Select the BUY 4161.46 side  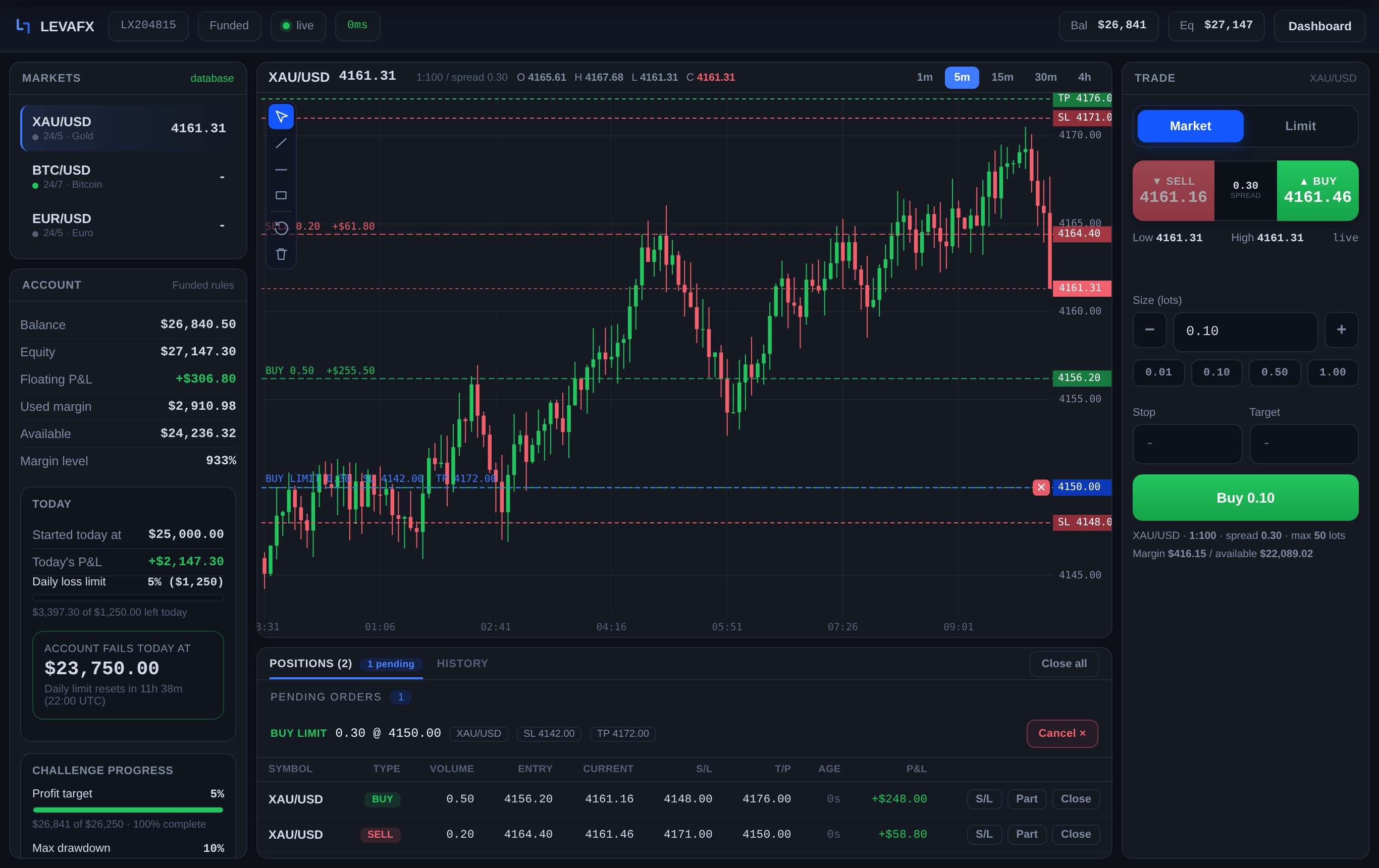[1317, 191]
